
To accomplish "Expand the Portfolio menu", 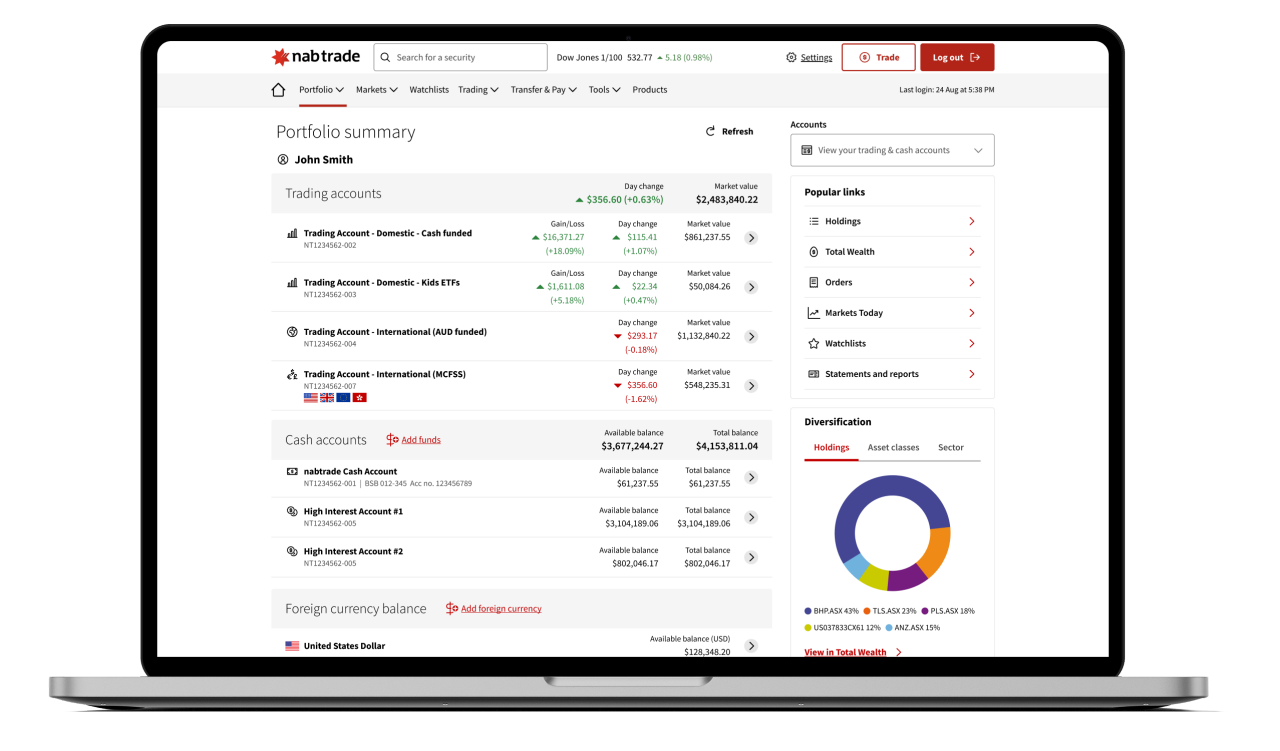I will point(322,90).
